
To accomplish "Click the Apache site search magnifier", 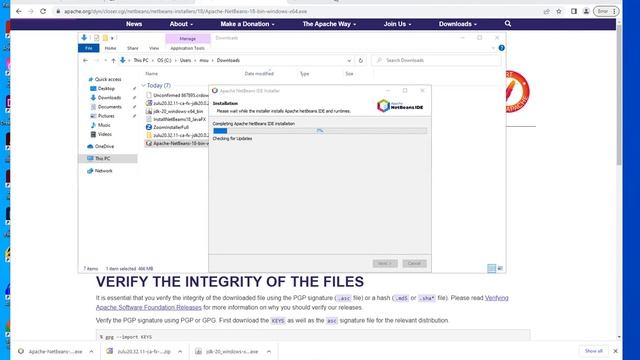I will coord(508,24).
